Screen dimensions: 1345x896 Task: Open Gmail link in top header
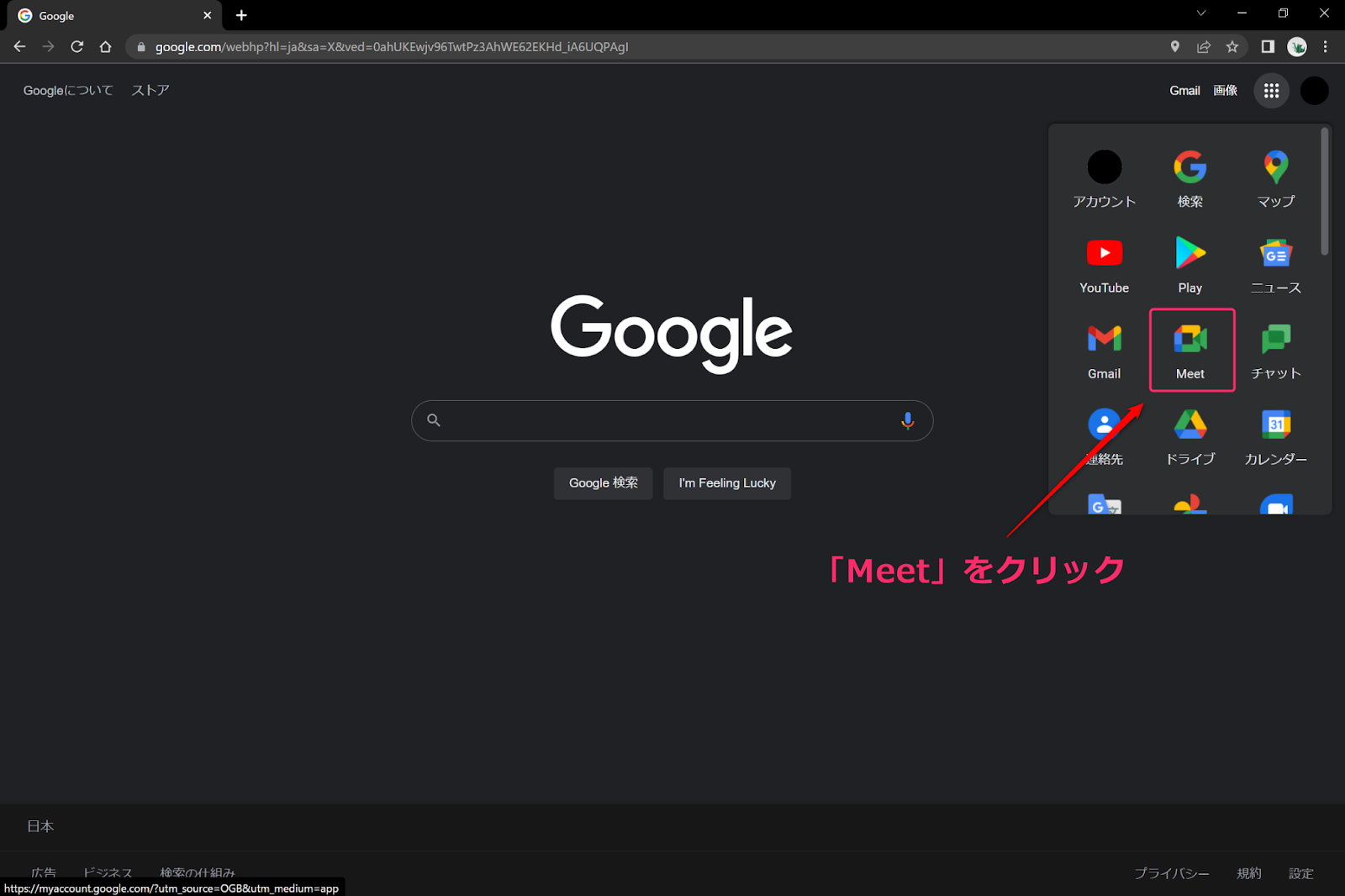click(1184, 91)
